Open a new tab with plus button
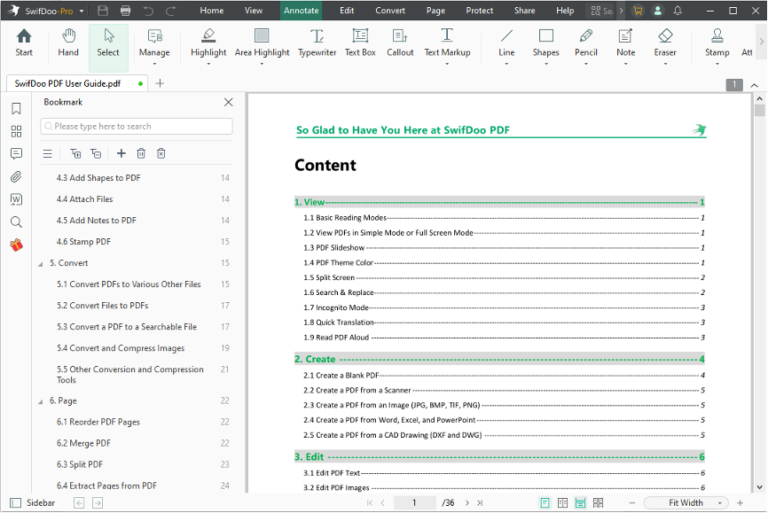The width and height of the screenshot is (768, 513). click(159, 83)
